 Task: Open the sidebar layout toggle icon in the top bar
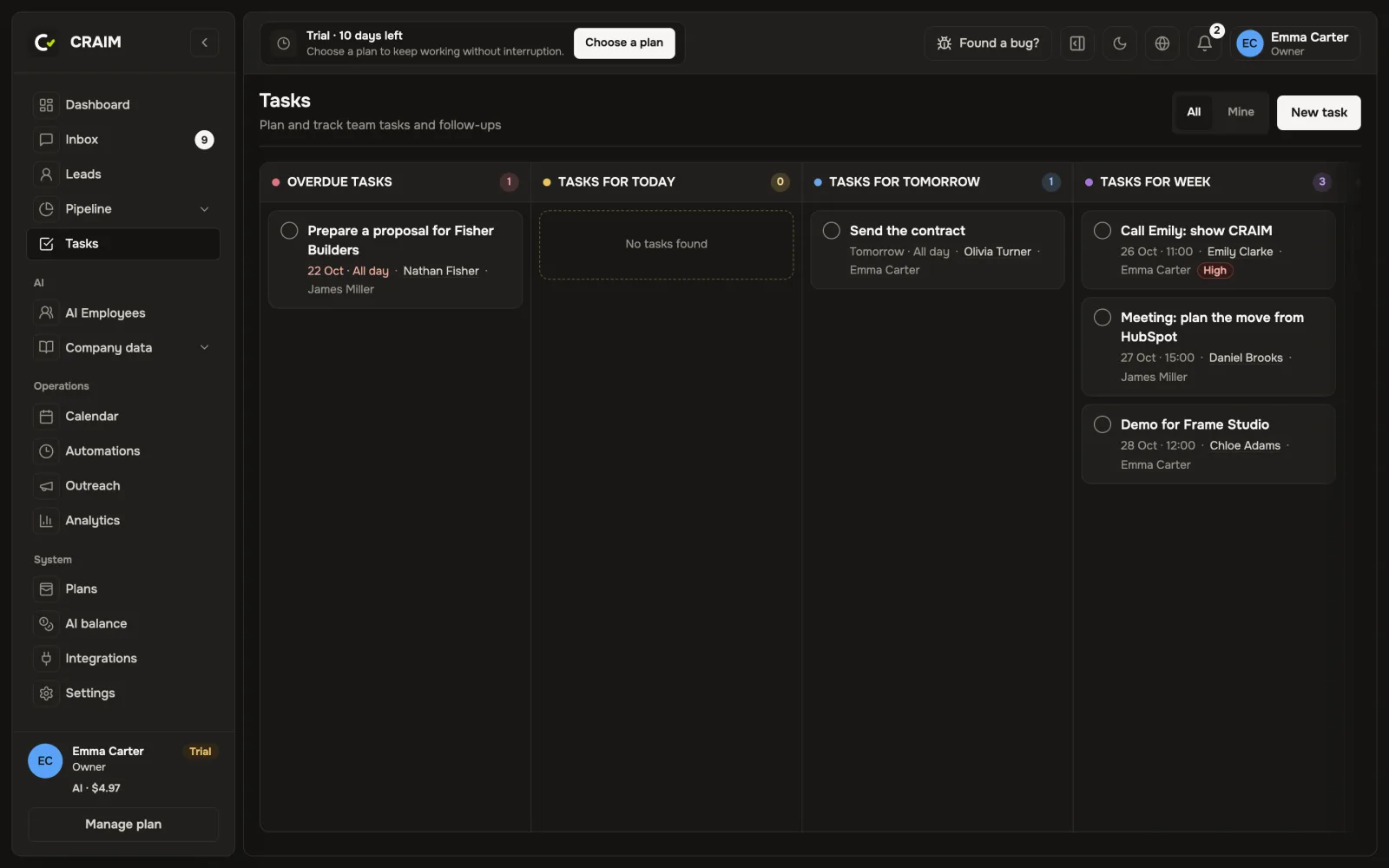(1077, 43)
